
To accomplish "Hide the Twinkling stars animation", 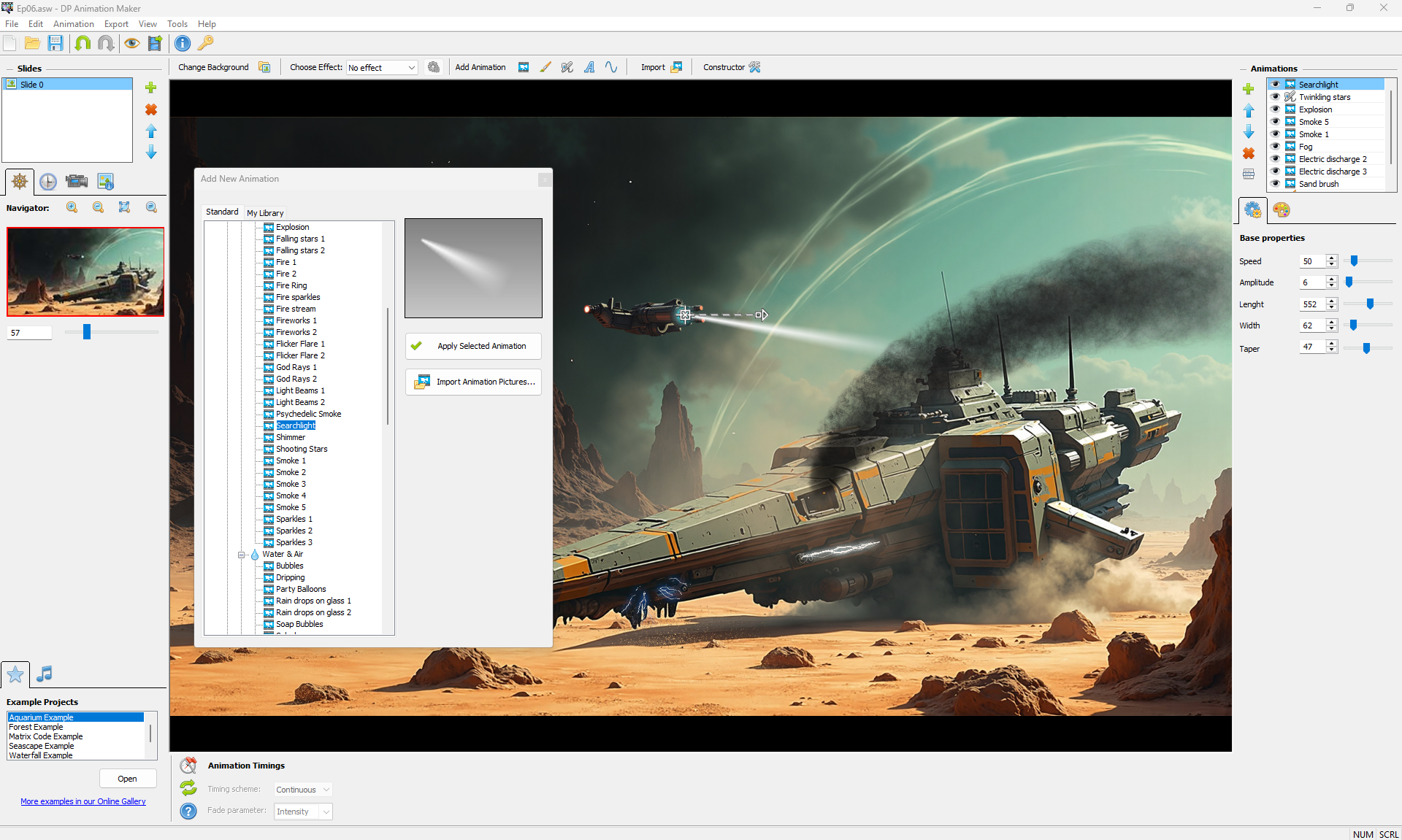I will click(x=1276, y=97).
